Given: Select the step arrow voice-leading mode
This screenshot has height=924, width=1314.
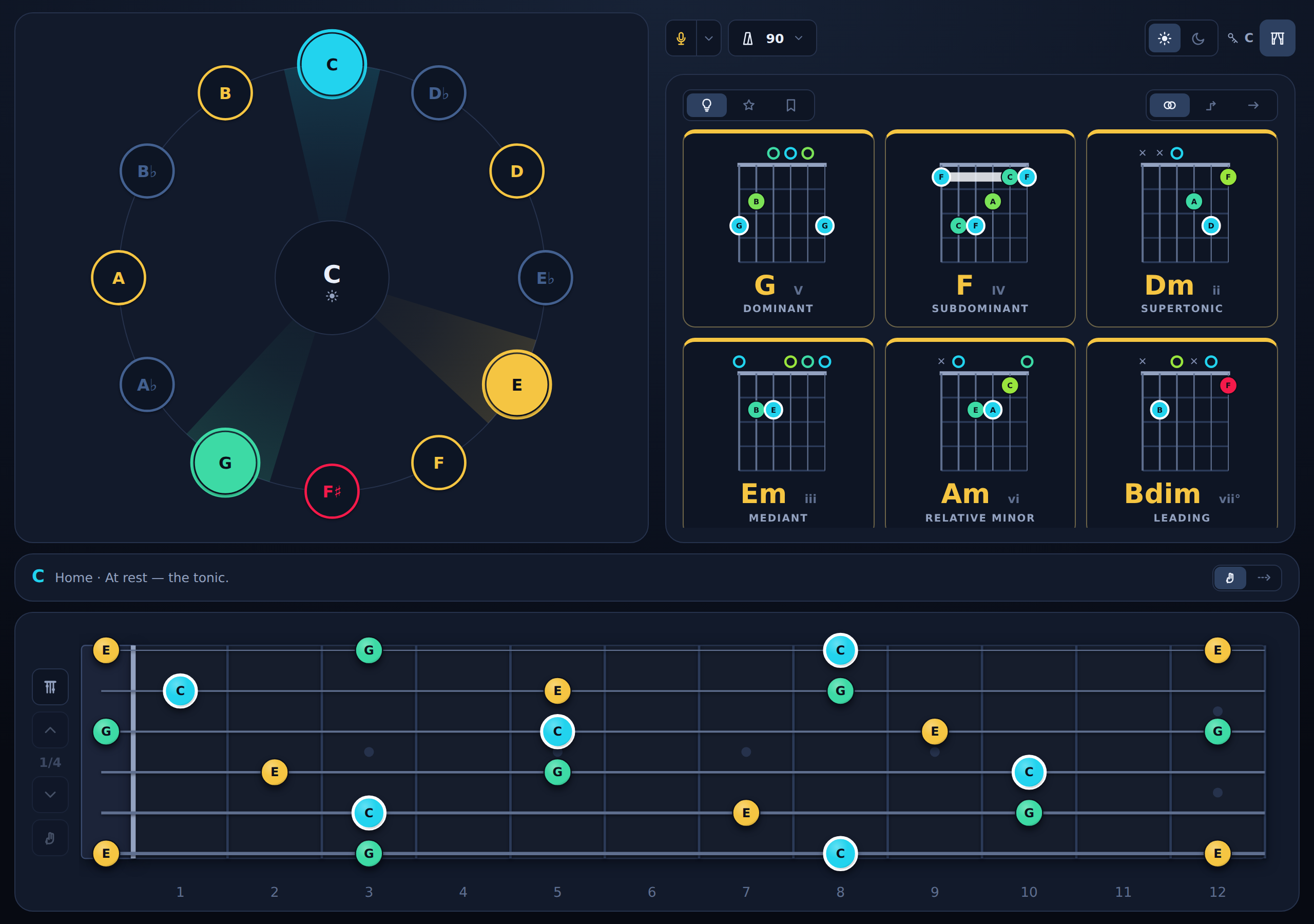Looking at the screenshot, I should tap(1211, 105).
